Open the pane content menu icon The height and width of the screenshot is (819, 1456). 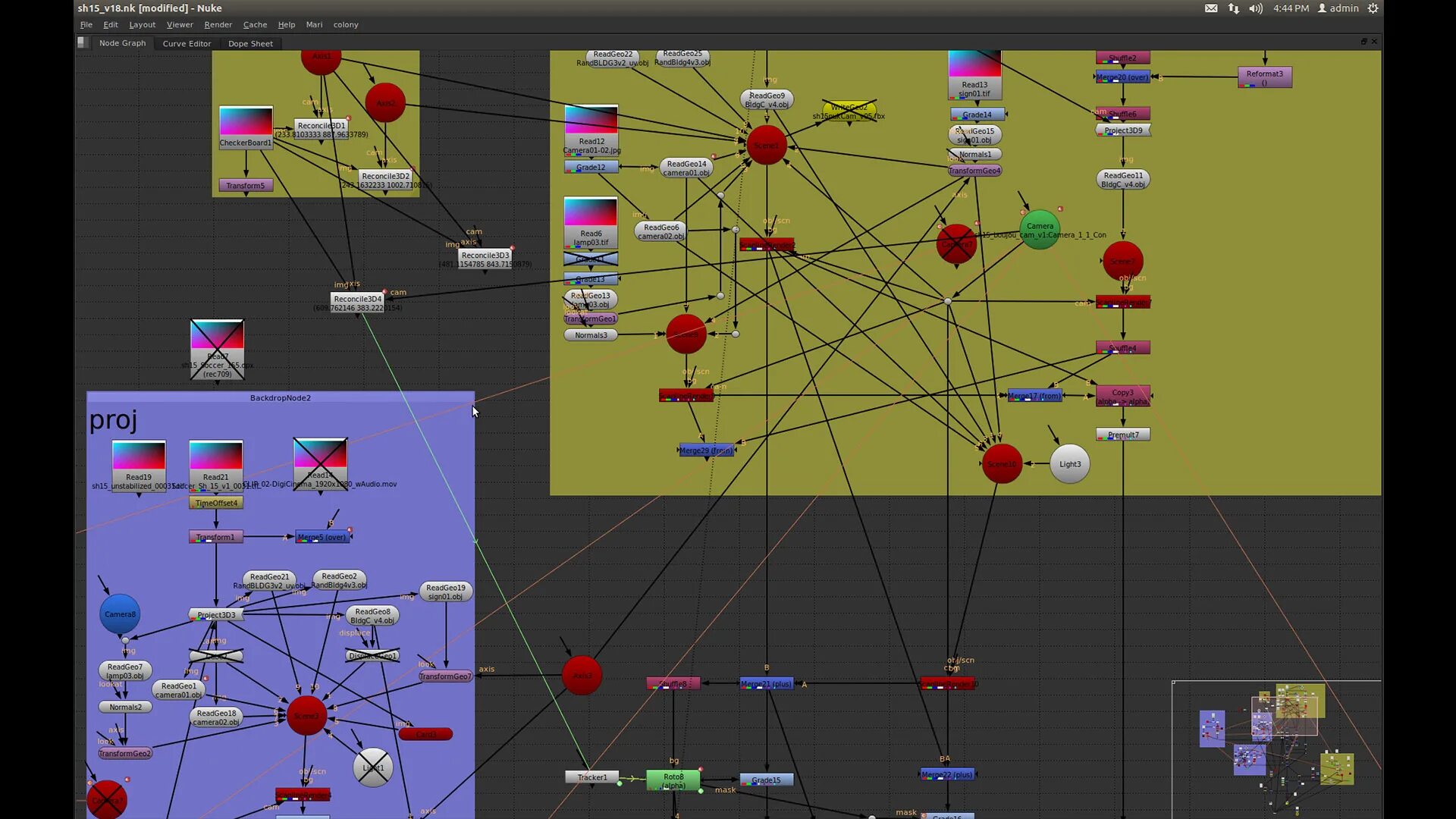83,43
